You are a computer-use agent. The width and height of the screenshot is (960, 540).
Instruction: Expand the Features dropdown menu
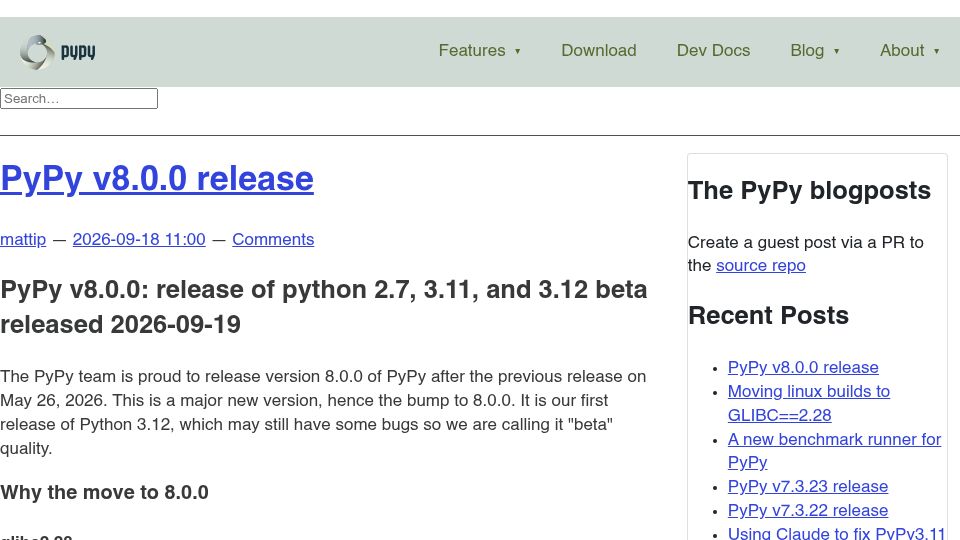coord(479,50)
